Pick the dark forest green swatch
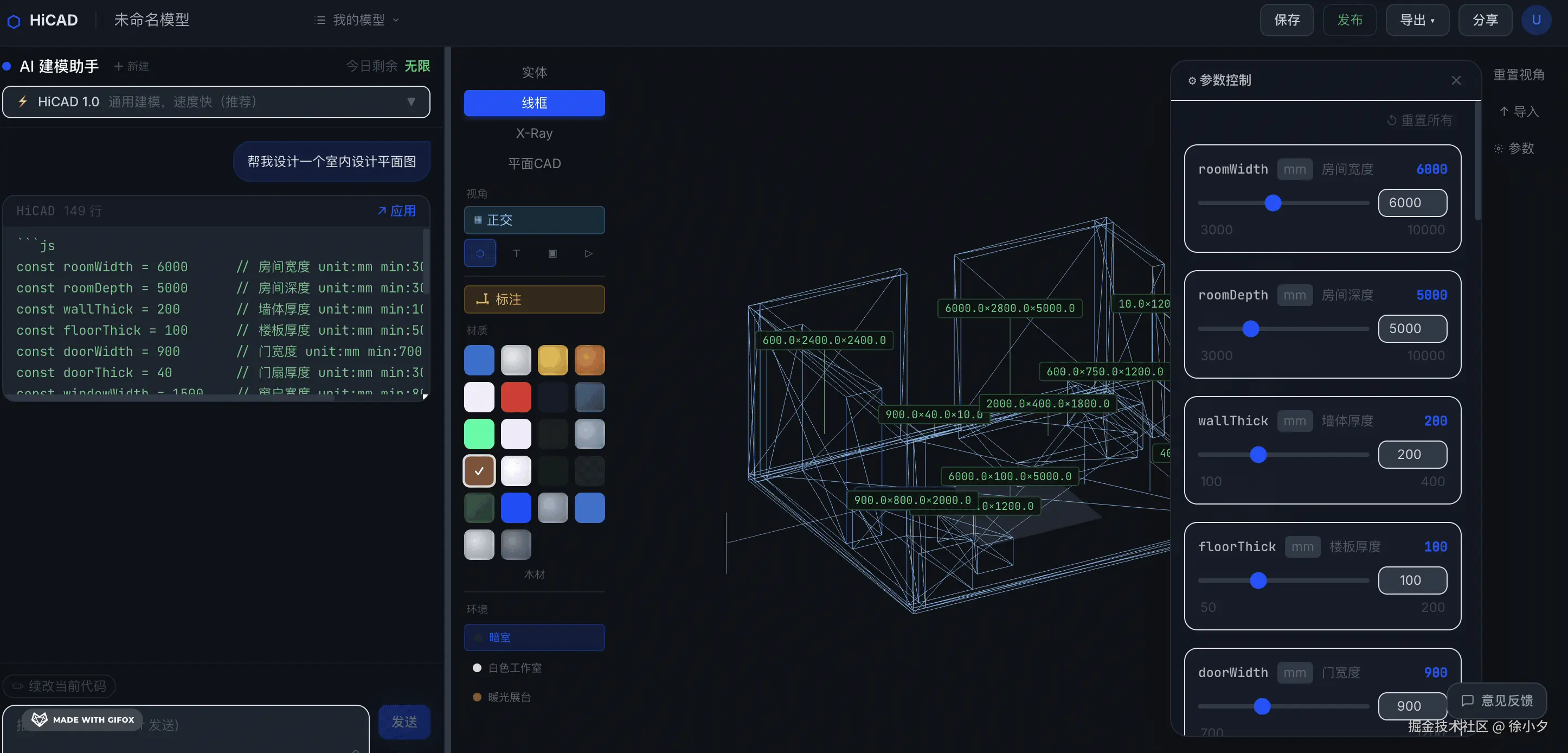 click(480, 507)
